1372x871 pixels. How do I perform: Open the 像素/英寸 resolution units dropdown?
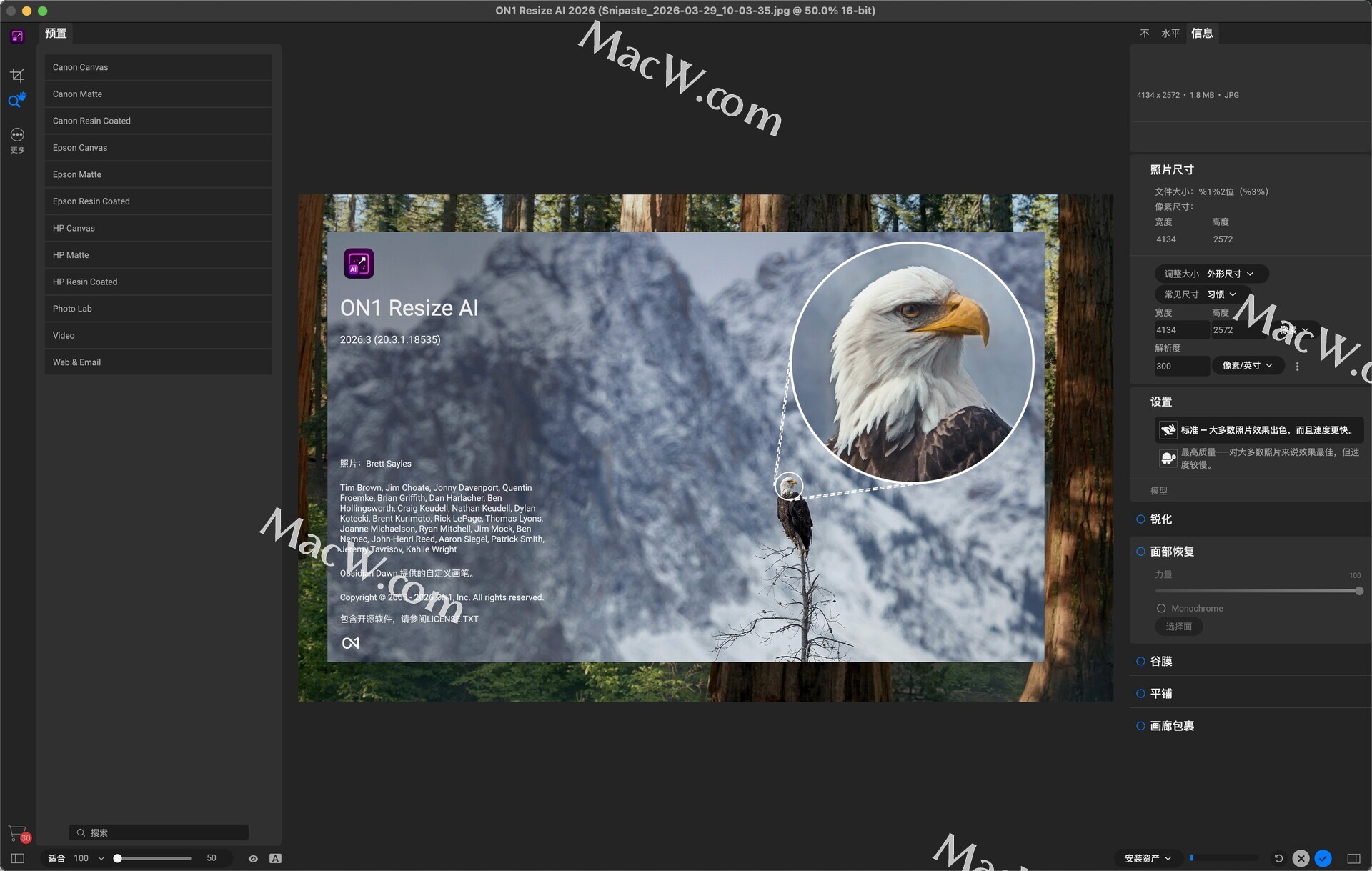pyautogui.click(x=1248, y=366)
